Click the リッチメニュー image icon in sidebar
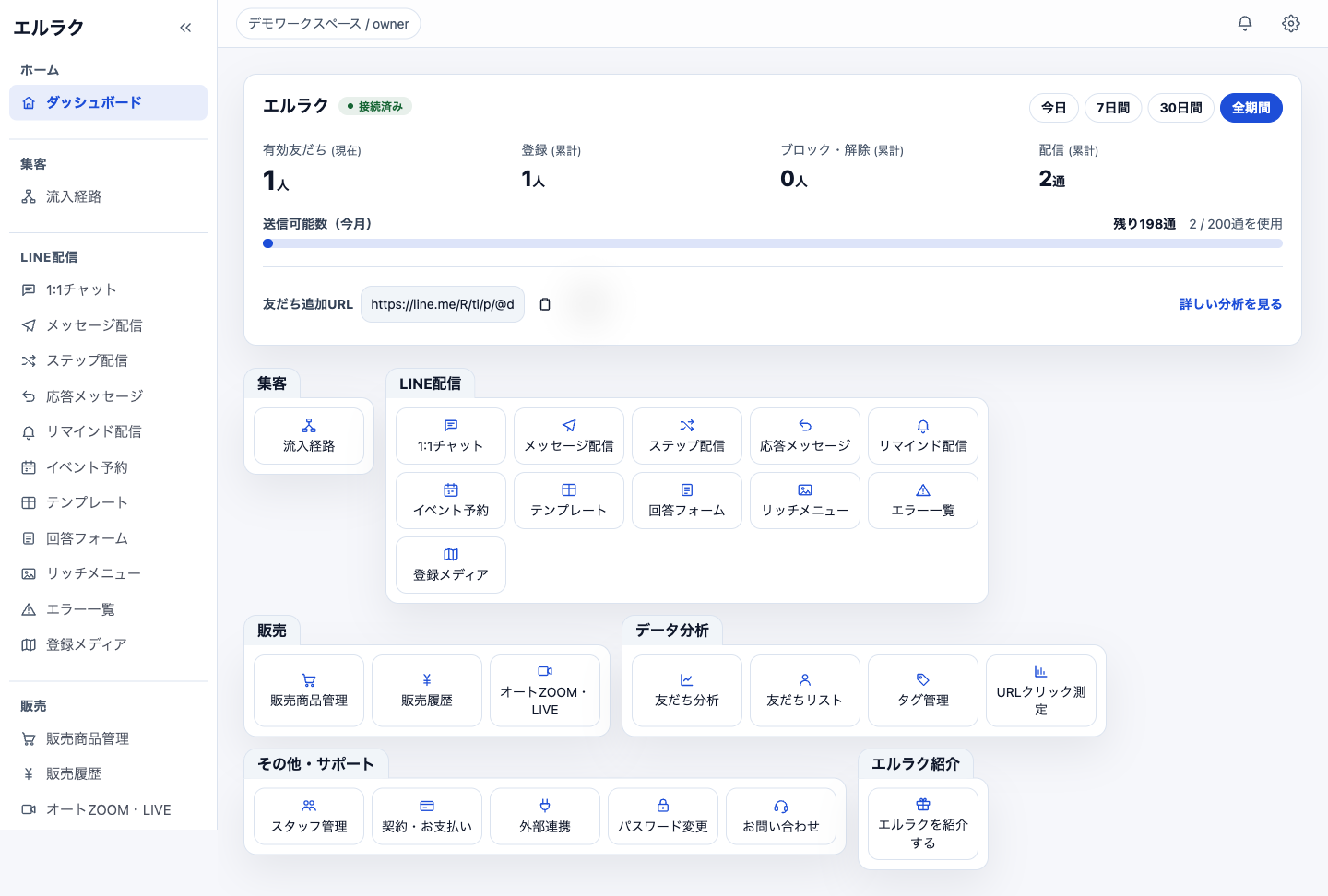Viewport: 1328px width, 896px height. (29, 573)
